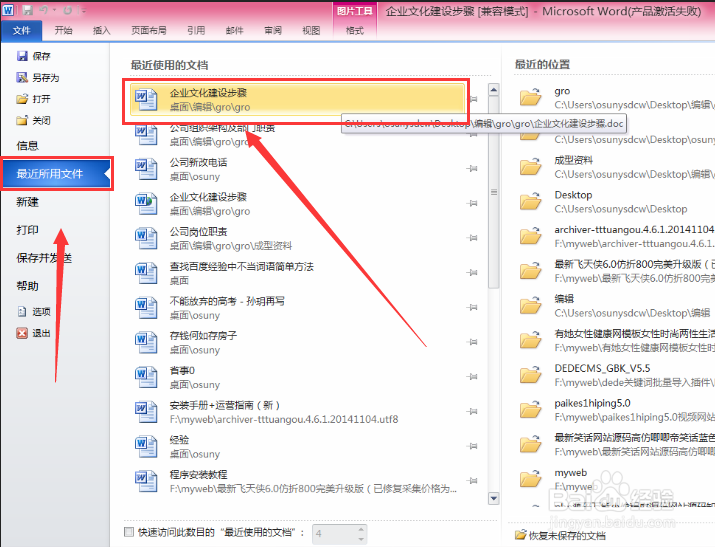Screen dimensions: 715x547
Task: Pin the document 经验
Action: pos(472,446)
